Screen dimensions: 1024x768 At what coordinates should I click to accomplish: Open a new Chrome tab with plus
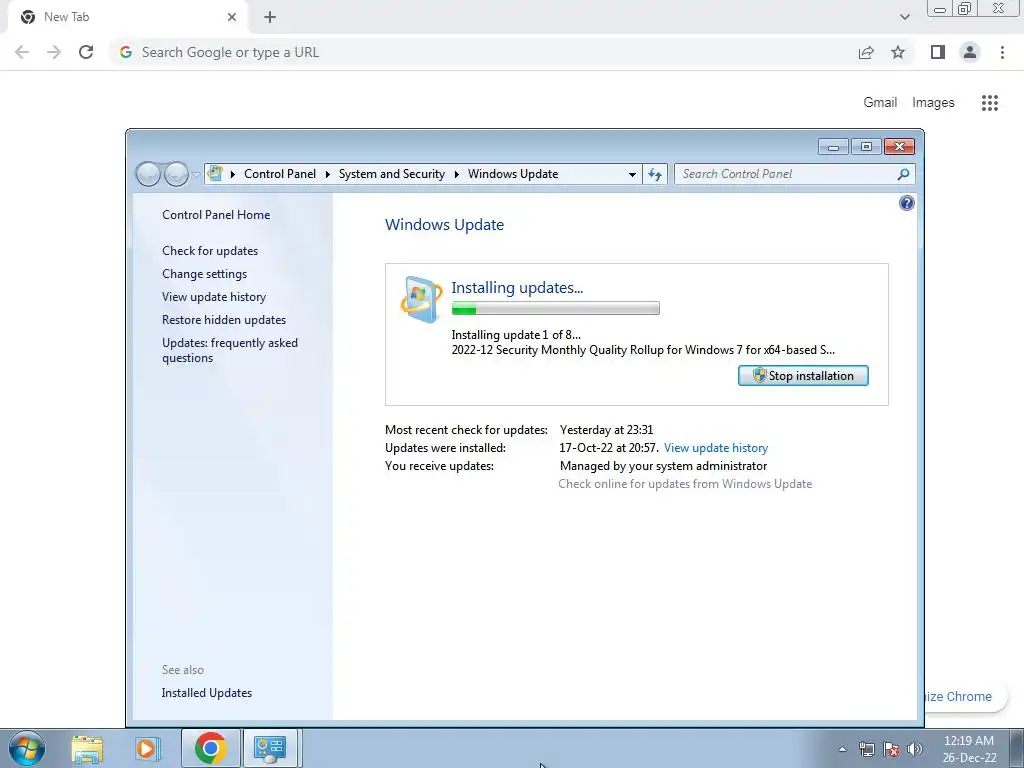[x=270, y=17]
